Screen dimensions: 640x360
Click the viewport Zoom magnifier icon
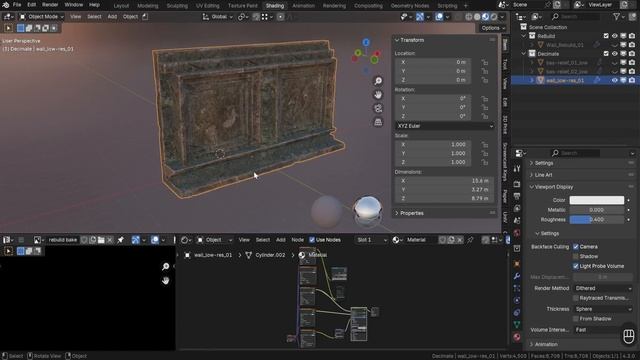378,81
